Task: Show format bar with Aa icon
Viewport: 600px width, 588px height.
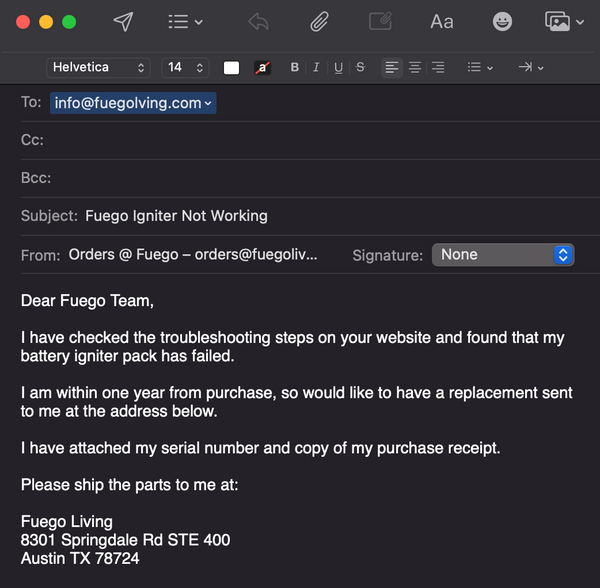Action: click(x=441, y=22)
